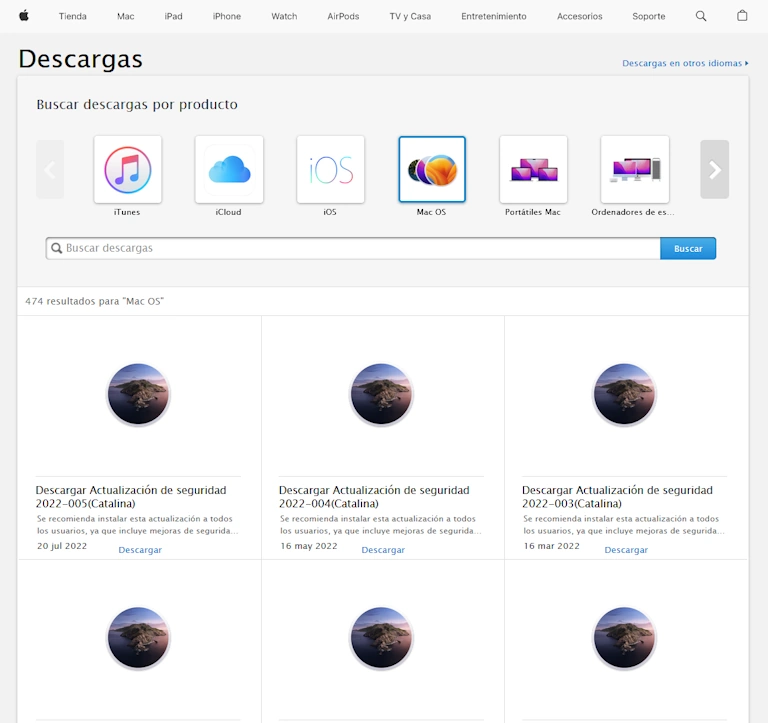Click the iTunes label under icon
The height and width of the screenshot is (723, 768).
127,212
